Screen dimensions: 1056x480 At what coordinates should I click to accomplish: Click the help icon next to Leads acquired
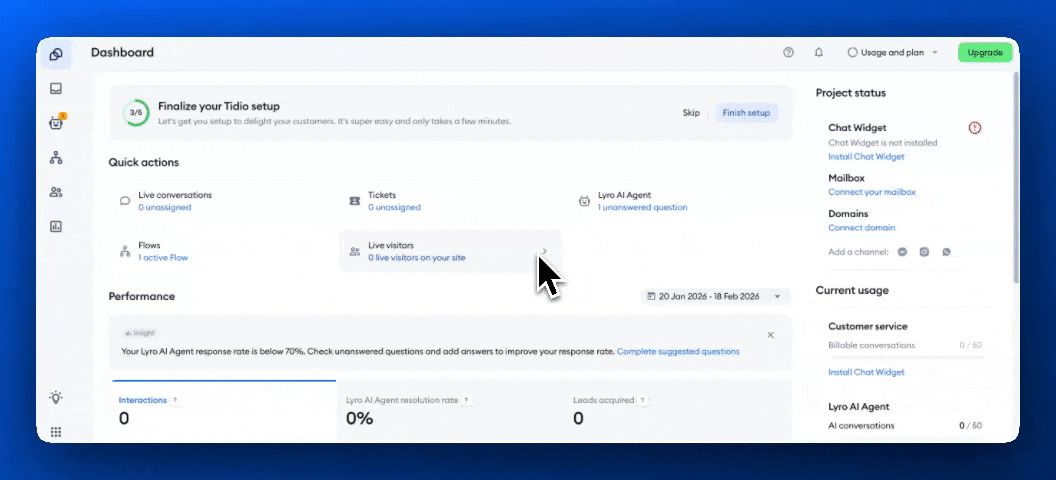[x=642, y=400]
